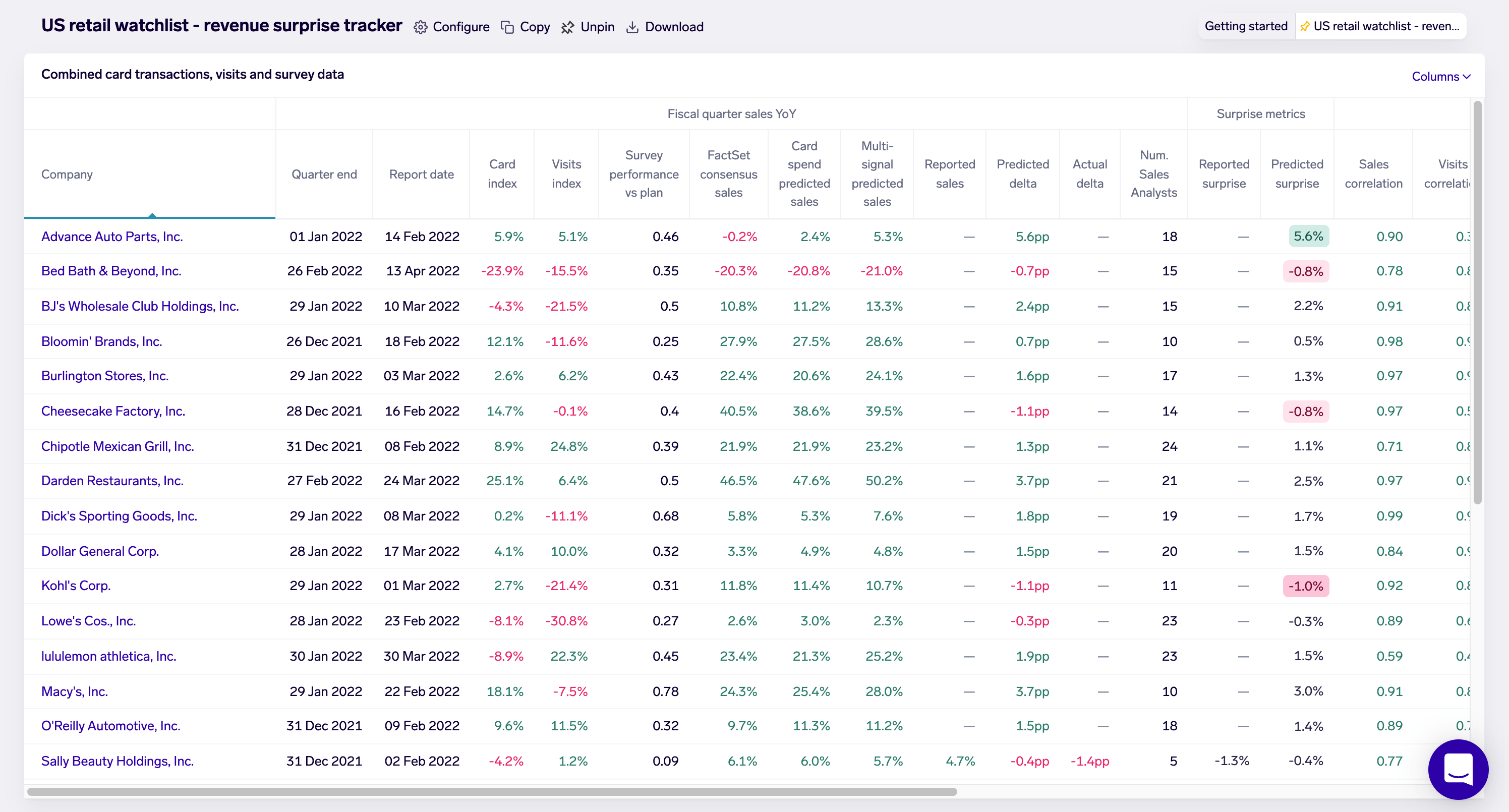Click the Copy dashboard icon
Image resolution: width=1509 pixels, height=812 pixels.
click(507, 28)
